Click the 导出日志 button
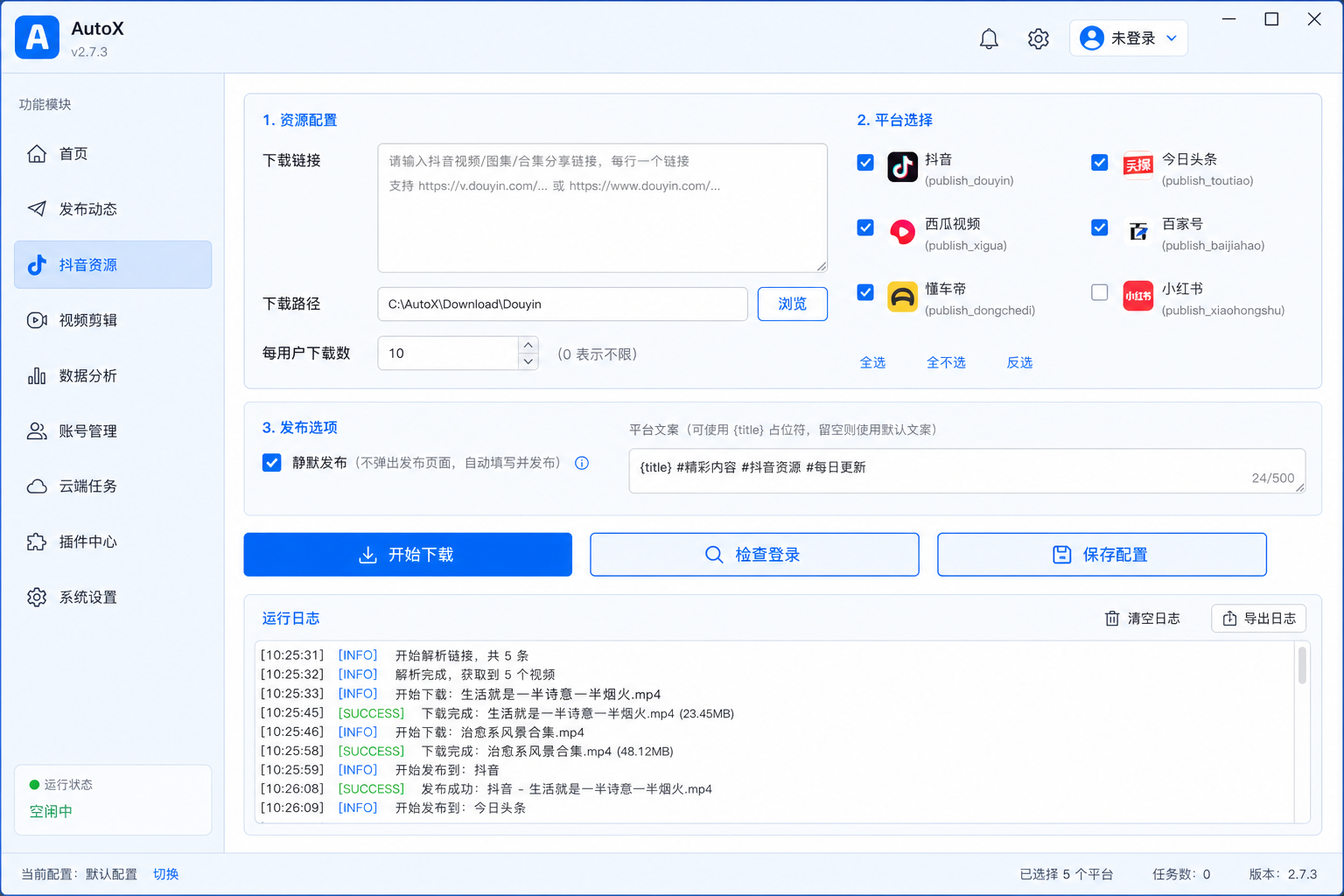The width and height of the screenshot is (1344, 896). (1259, 619)
